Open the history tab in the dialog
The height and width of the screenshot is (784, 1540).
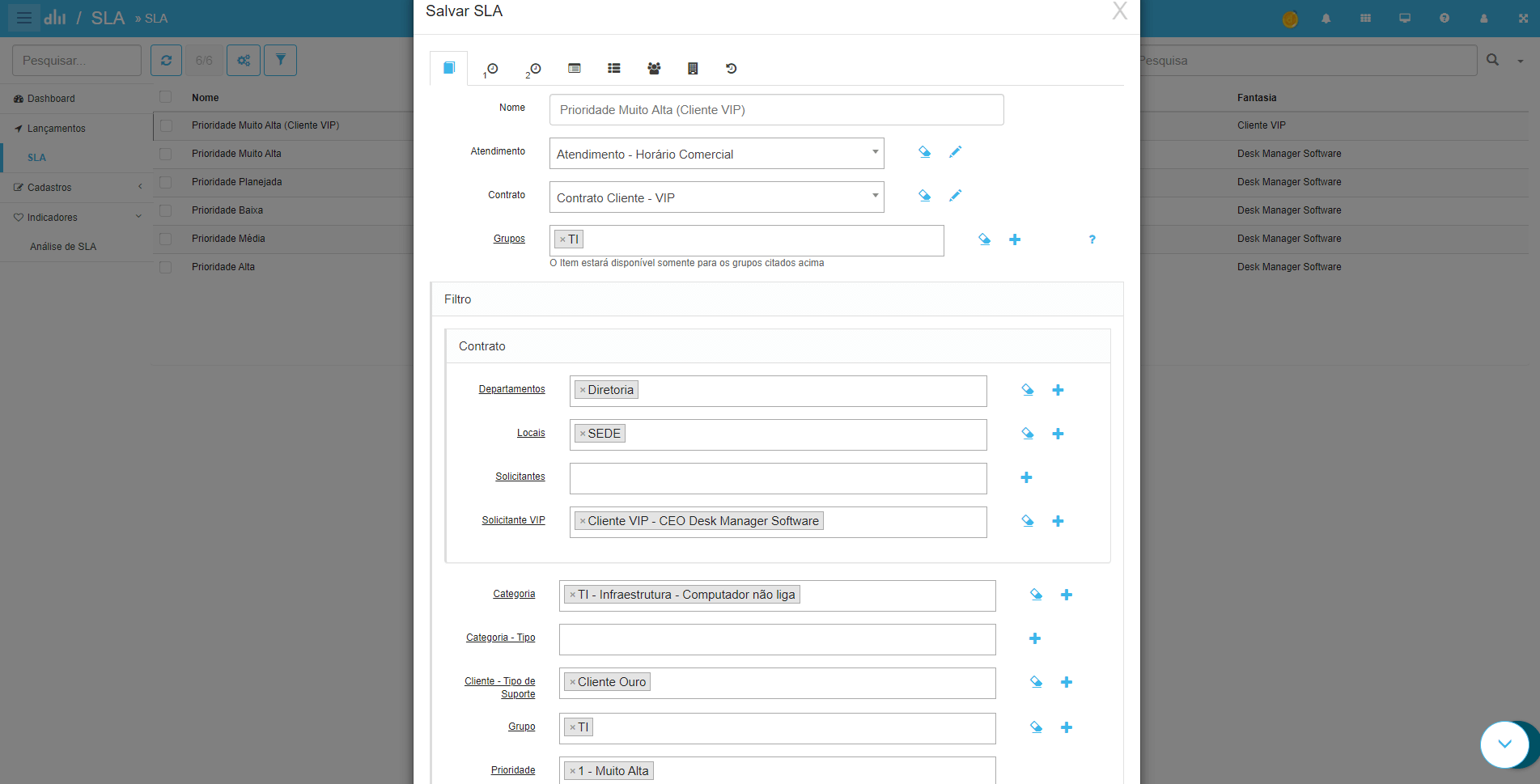[x=731, y=69]
